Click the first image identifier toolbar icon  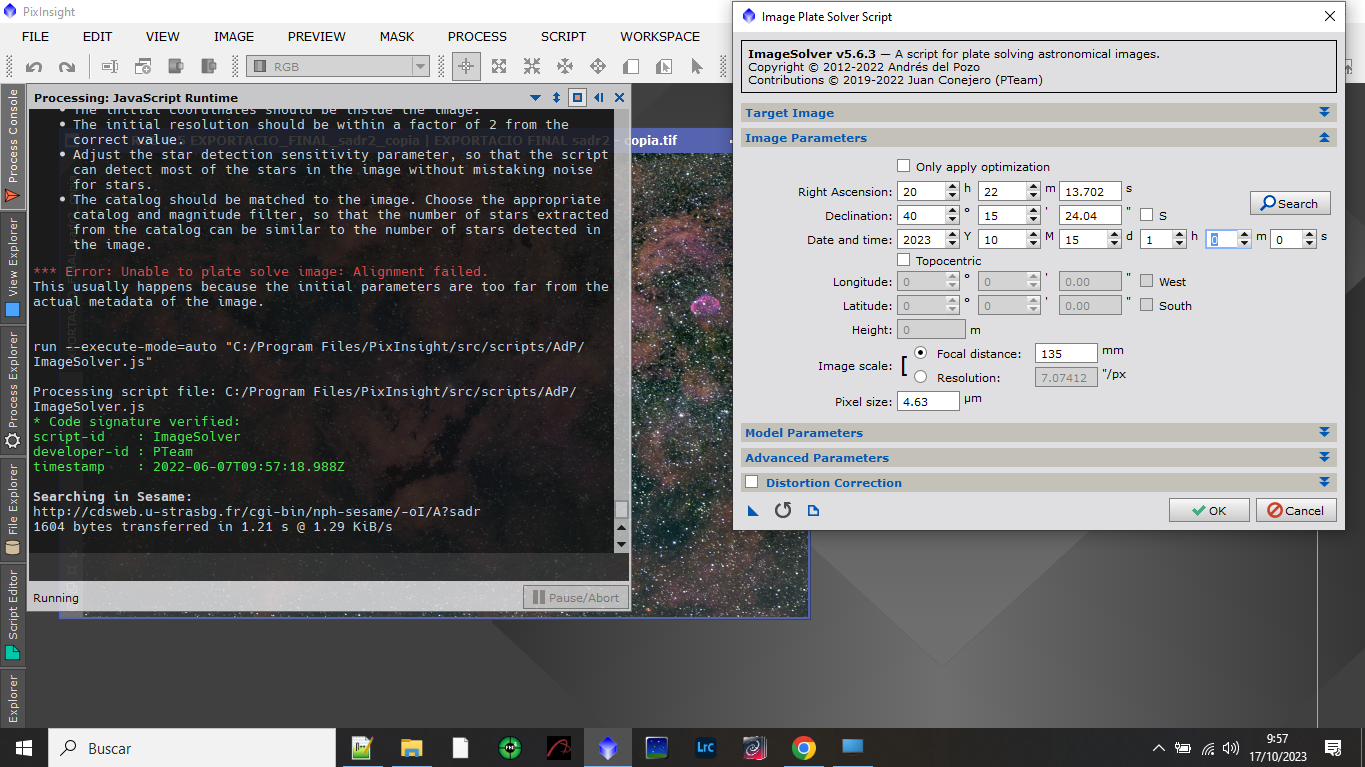click(x=110, y=67)
